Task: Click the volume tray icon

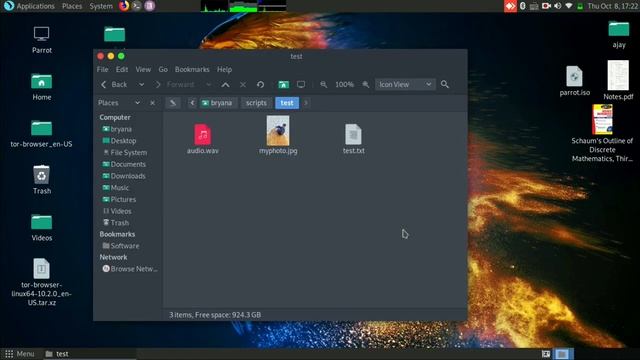Action: (558, 6)
